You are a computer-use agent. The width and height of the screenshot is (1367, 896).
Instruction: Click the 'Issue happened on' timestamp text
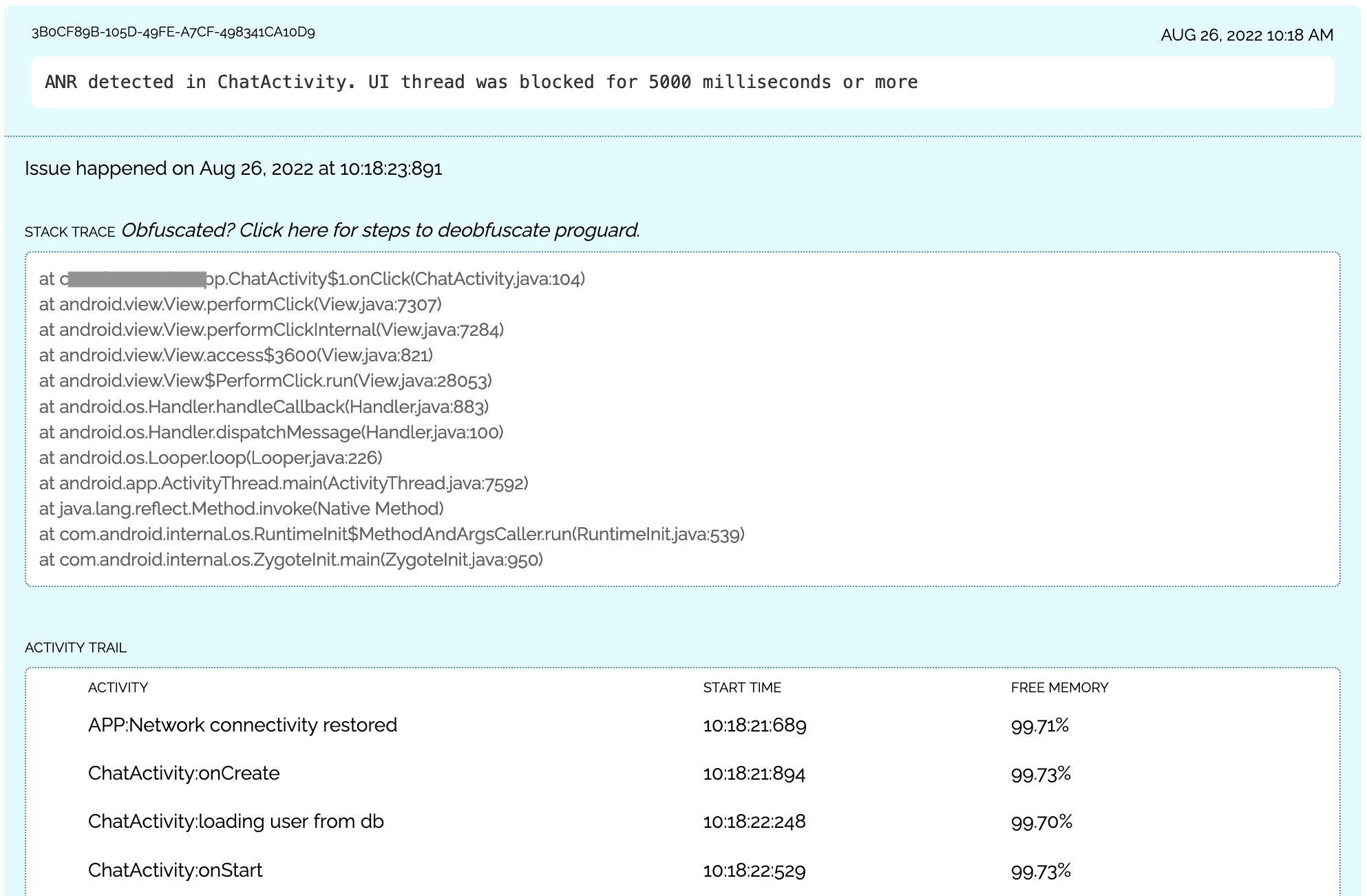(x=233, y=169)
